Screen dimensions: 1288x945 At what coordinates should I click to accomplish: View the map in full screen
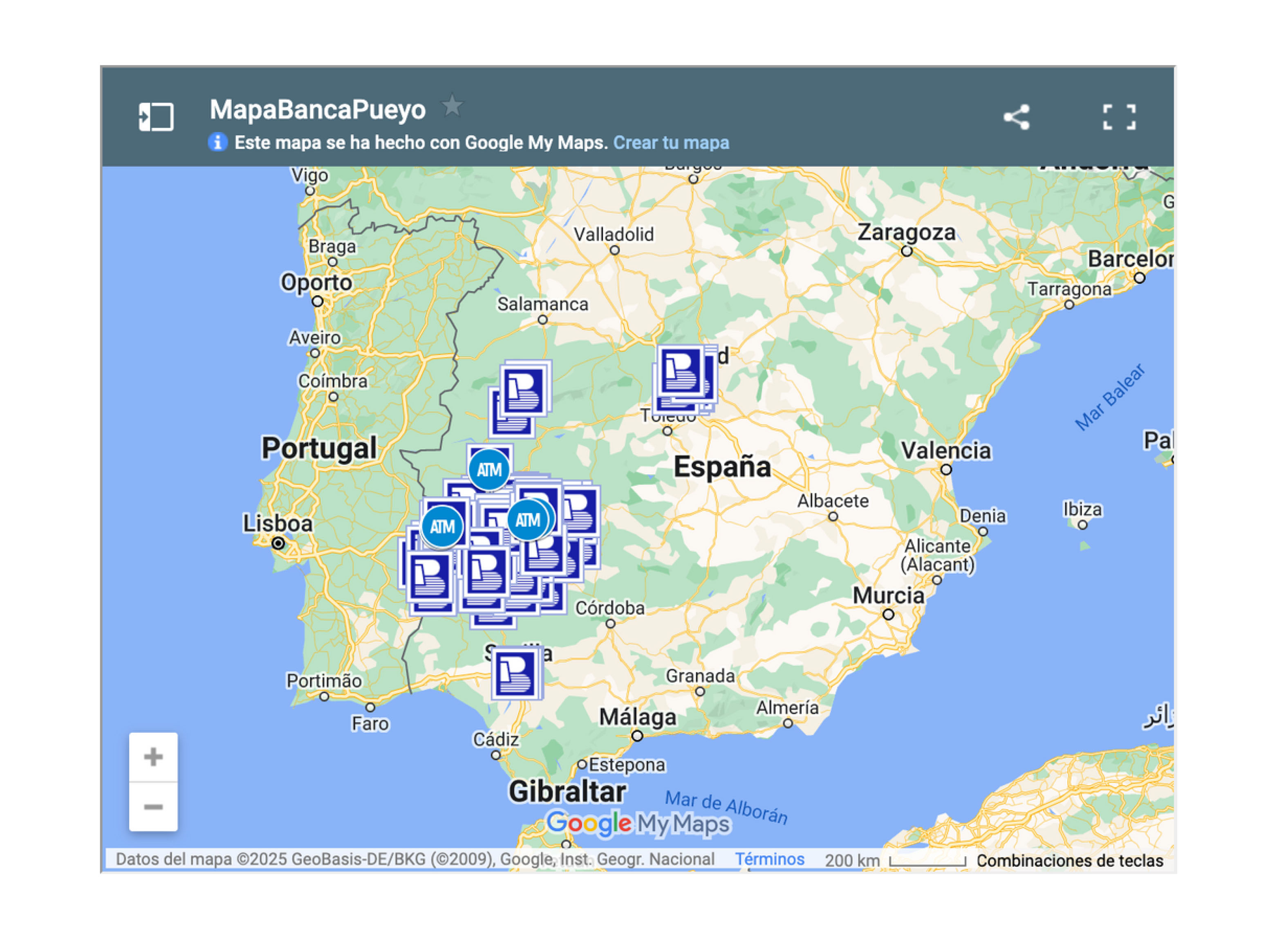[1118, 117]
